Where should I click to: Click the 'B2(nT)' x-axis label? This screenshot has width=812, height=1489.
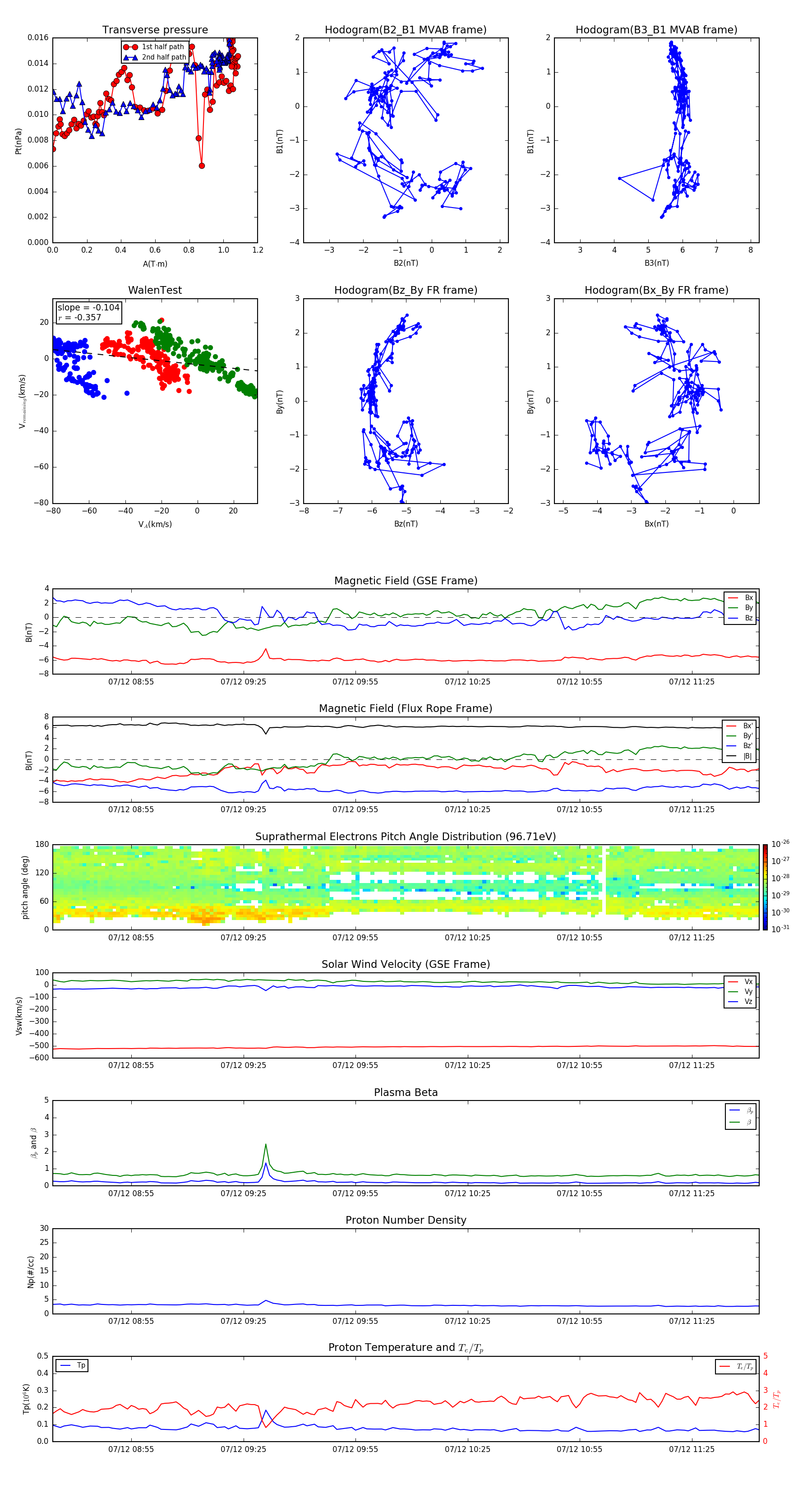pos(406,263)
